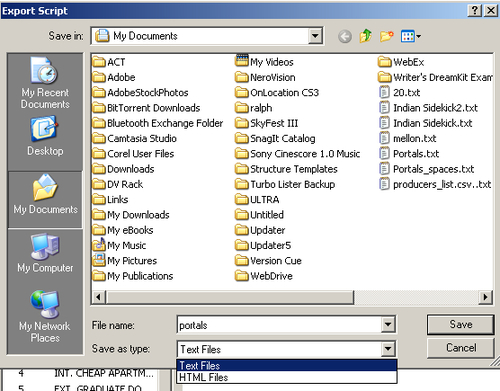The width and height of the screenshot is (500, 391).
Task: Select the My eBooks folder
Action: point(123,230)
